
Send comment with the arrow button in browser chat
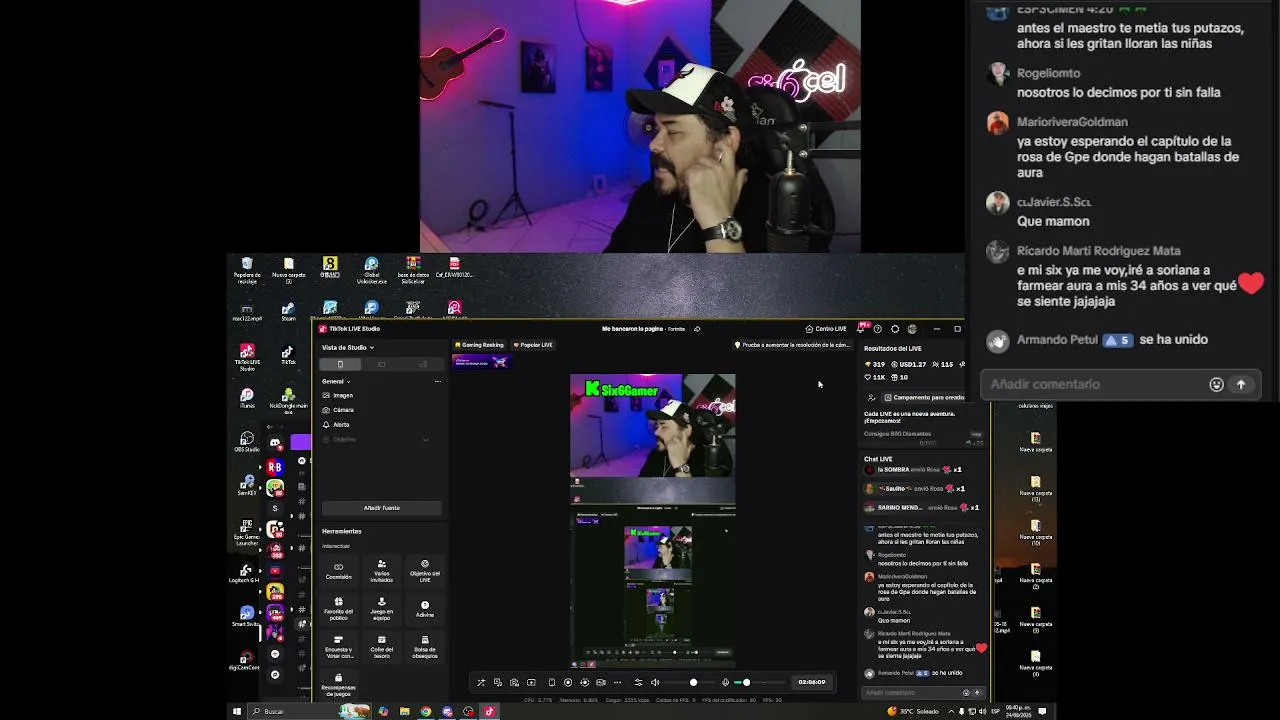pos(1241,384)
